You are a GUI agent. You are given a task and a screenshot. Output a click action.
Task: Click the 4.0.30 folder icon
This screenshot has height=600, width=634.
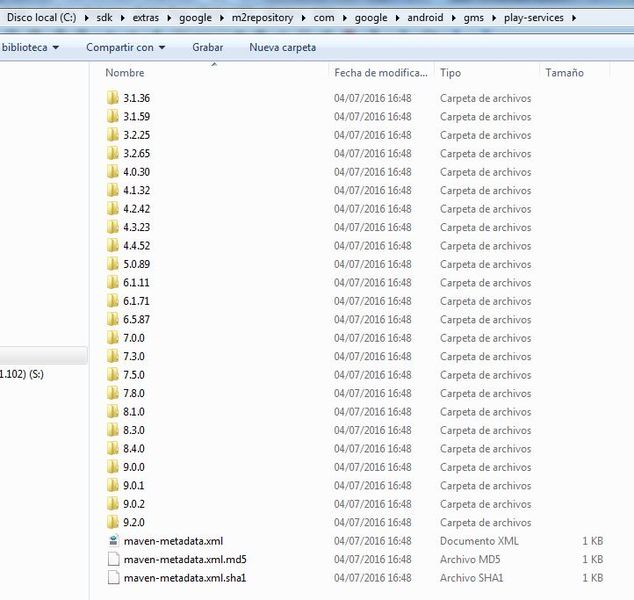(113, 172)
